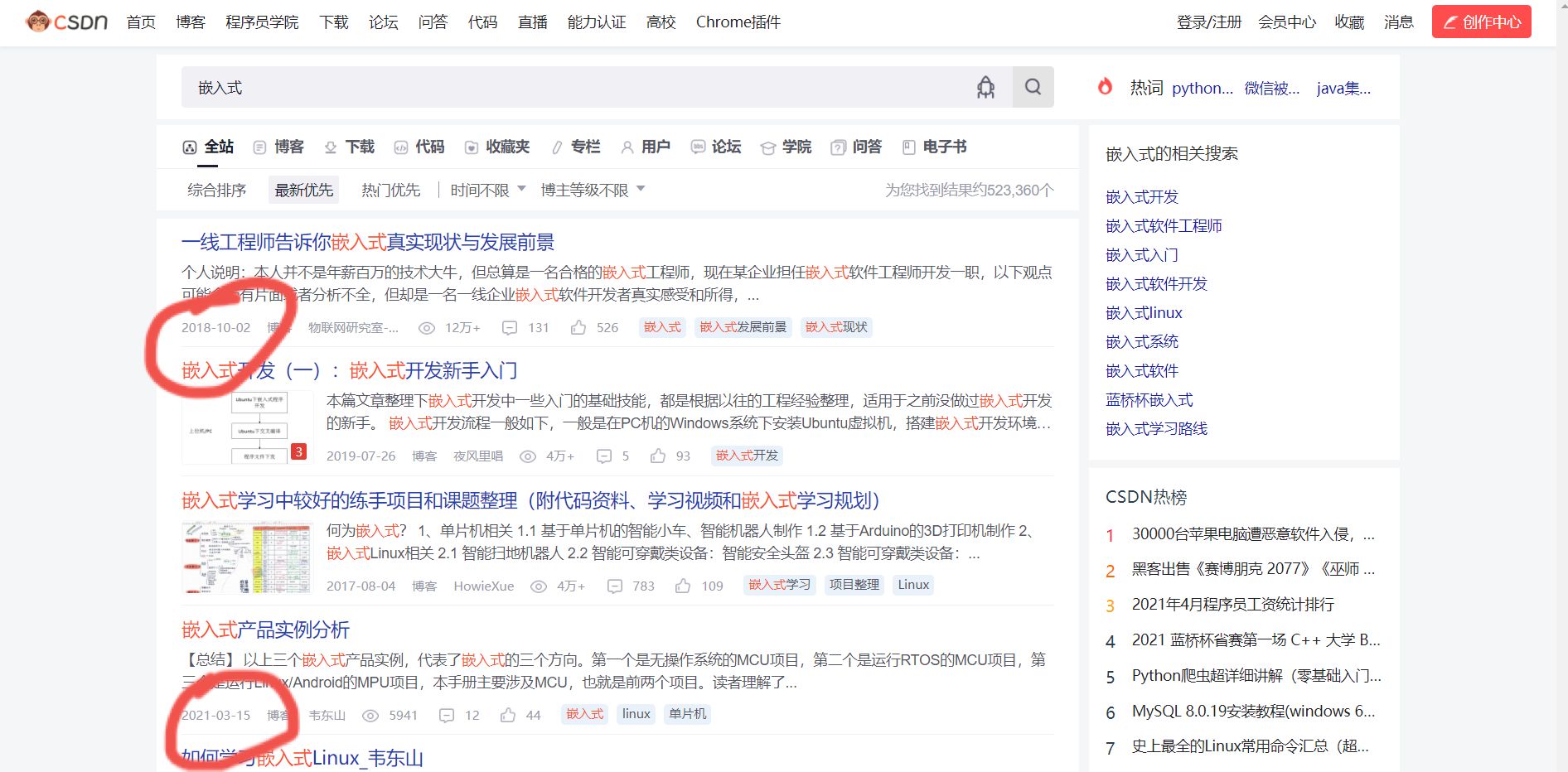Click the 论坛 tab chat icon
The height and width of the screenshot is (772, 1568).
point(699,147)
